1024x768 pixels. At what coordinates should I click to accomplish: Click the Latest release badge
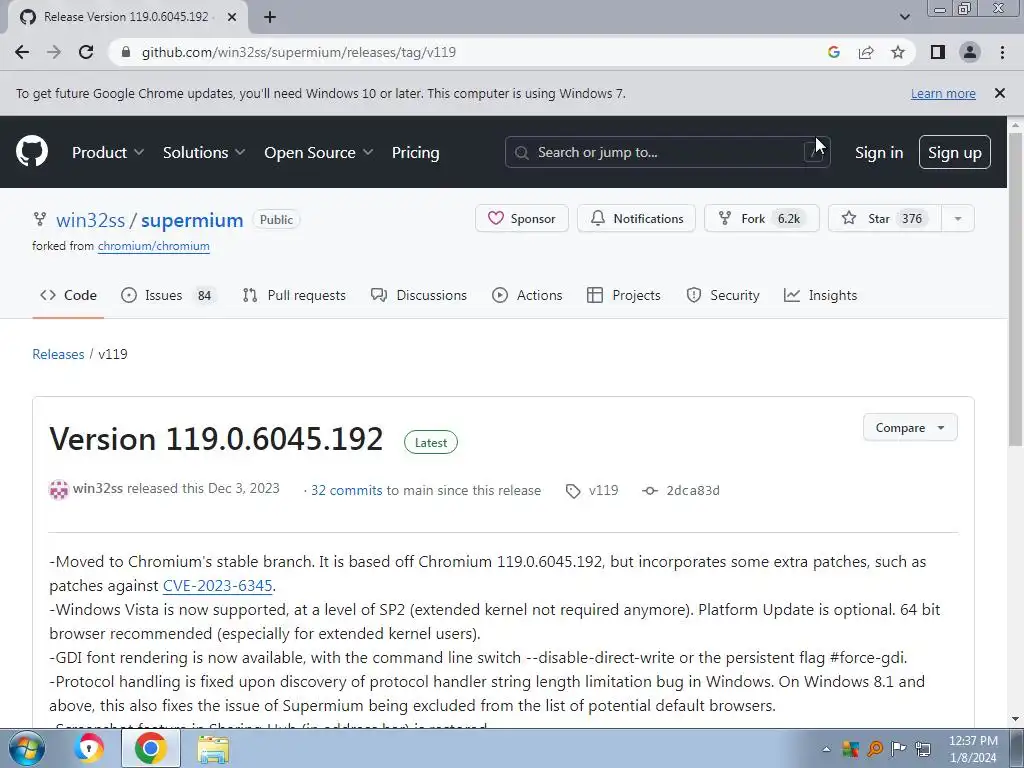431,442
